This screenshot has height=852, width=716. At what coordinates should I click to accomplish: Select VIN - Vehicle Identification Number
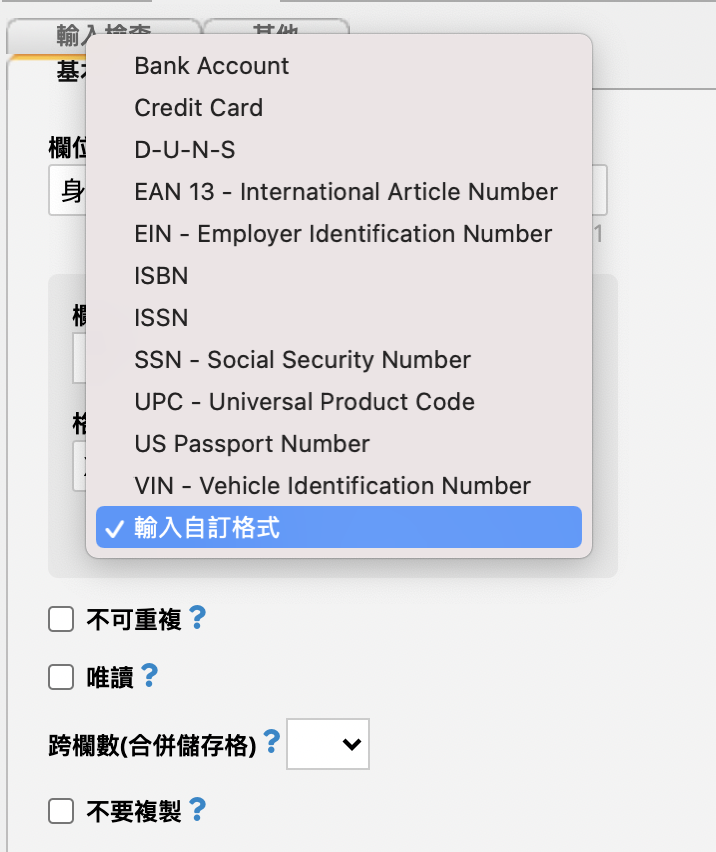[x=332, y=486]
